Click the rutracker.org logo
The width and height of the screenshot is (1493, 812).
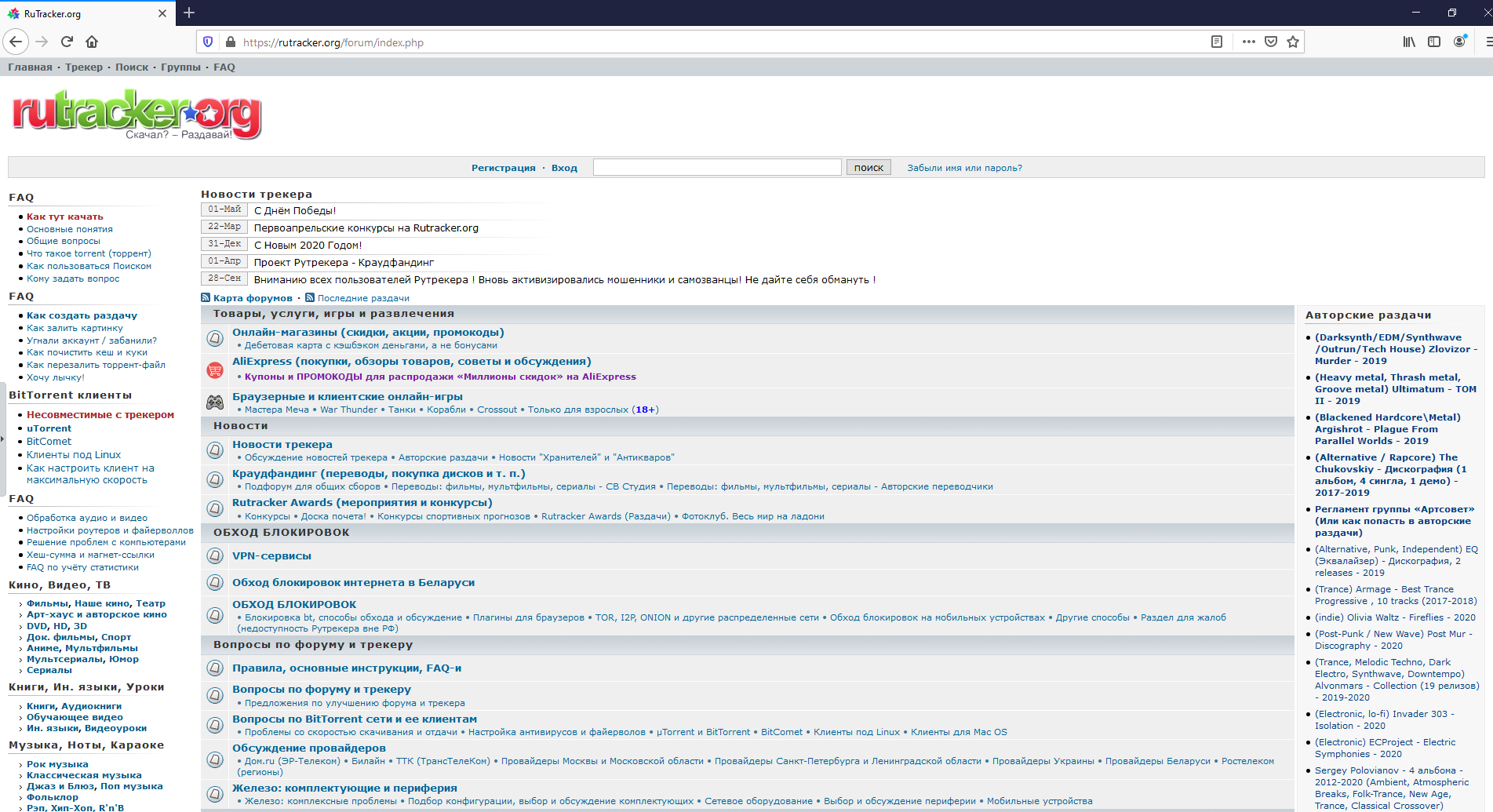pyautogui.click(x=137, y=115)
